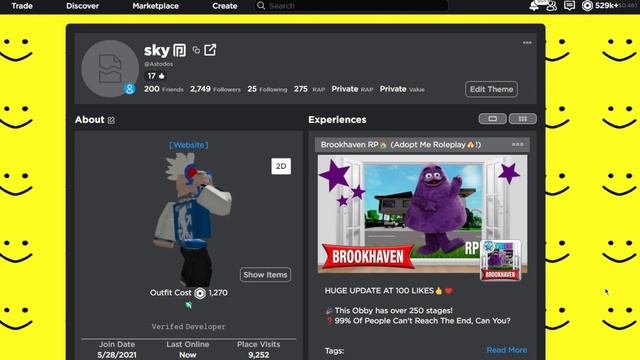The width and height of the screenshot is (640, 360).
Task: Click the Last Online Now value
Action: coord(188,355)
